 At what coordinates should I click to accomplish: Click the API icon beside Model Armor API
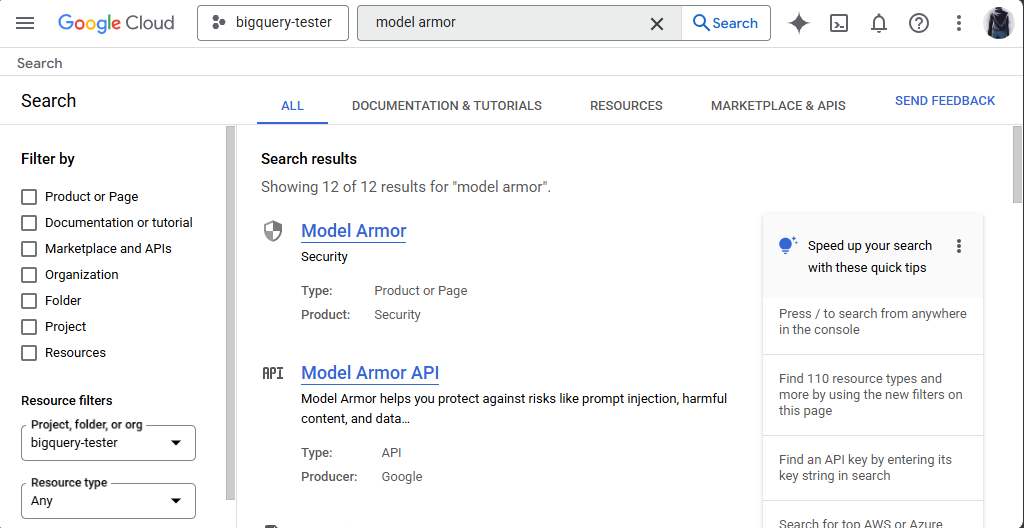point(273,373)
